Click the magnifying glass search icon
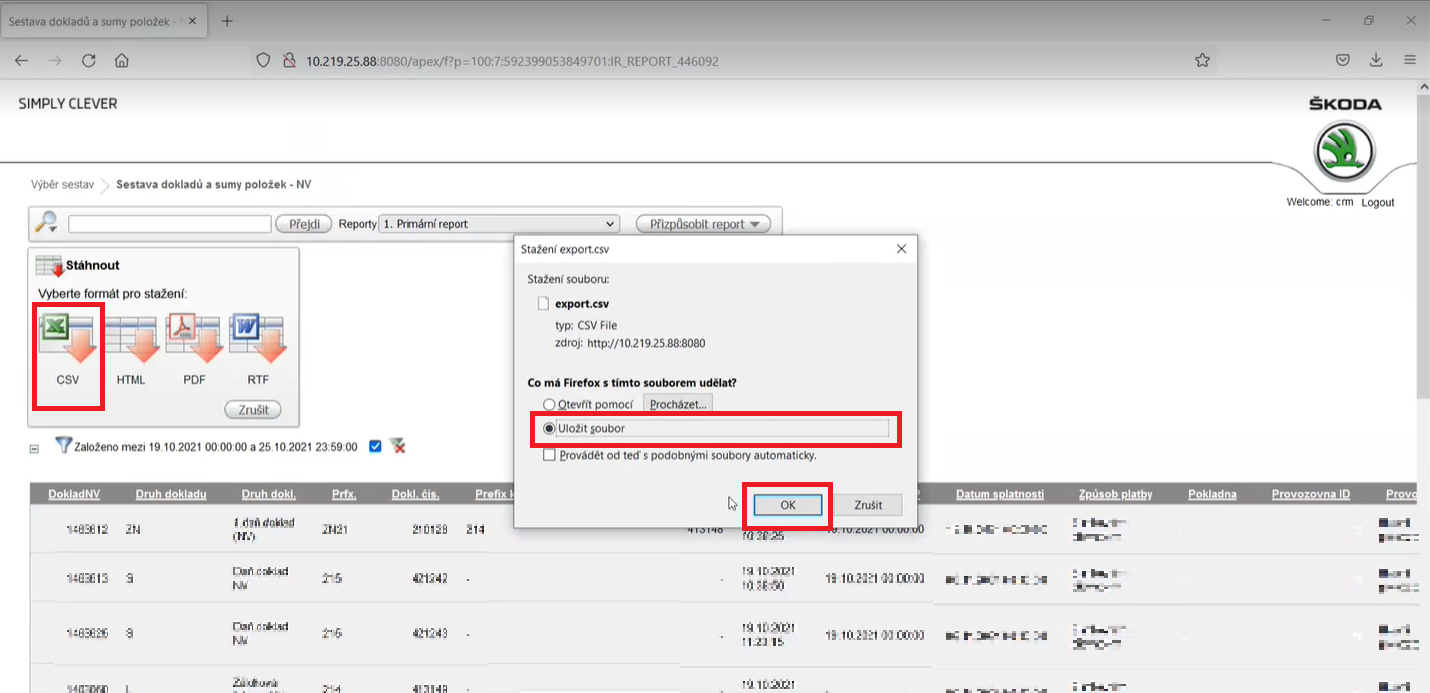 pos(46,223)
